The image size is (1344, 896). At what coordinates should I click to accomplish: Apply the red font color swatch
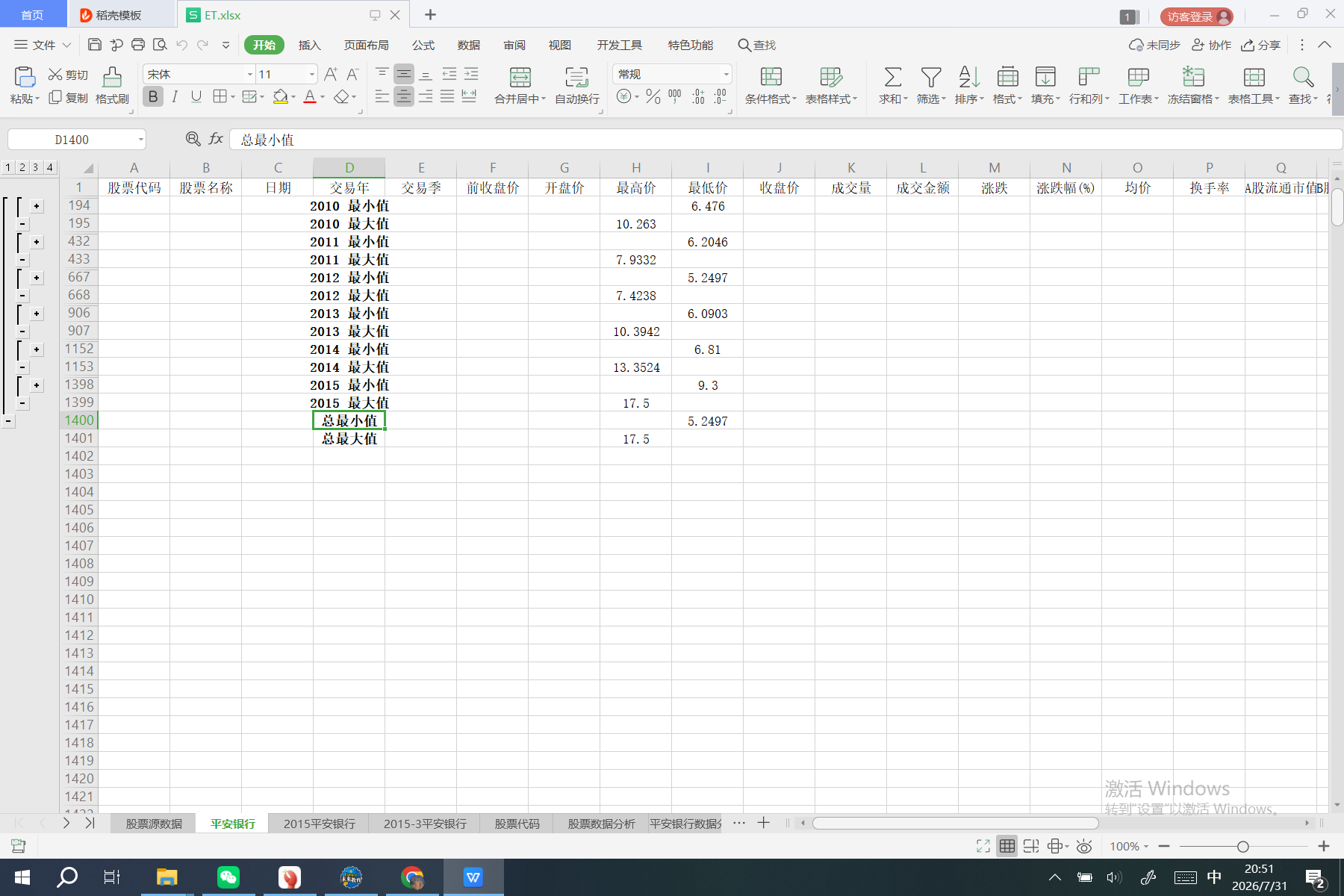coord(310,97)
